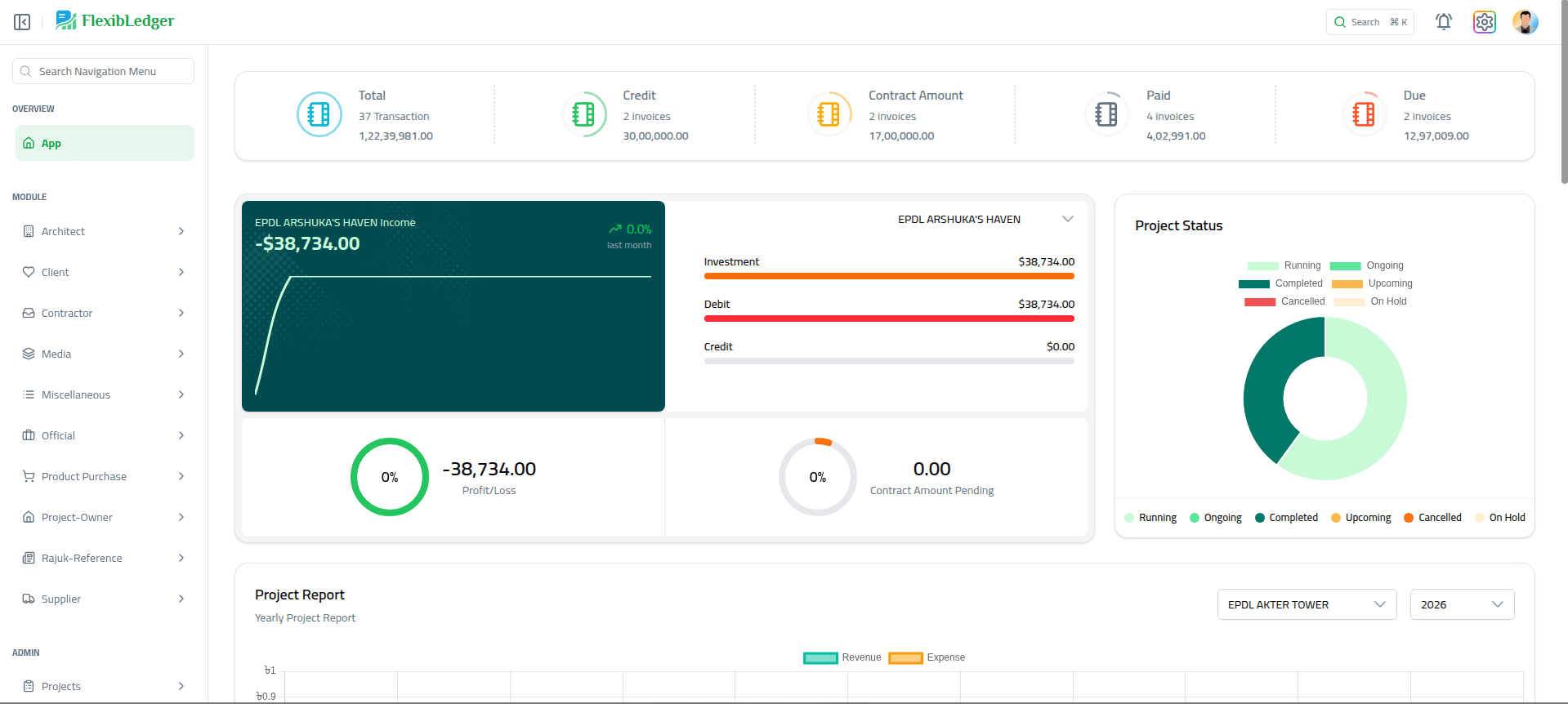The image size is (1568, 704).
Task: Open the user profile avatar menu
Action: click(x=1525, y=22)
